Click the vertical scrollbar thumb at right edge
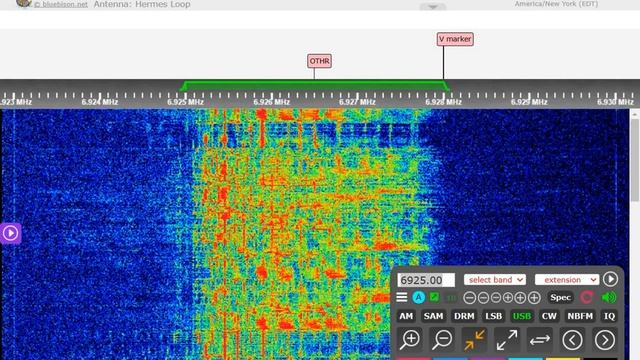Viewport: 640px width, 360px height. (x=635, y=160)
